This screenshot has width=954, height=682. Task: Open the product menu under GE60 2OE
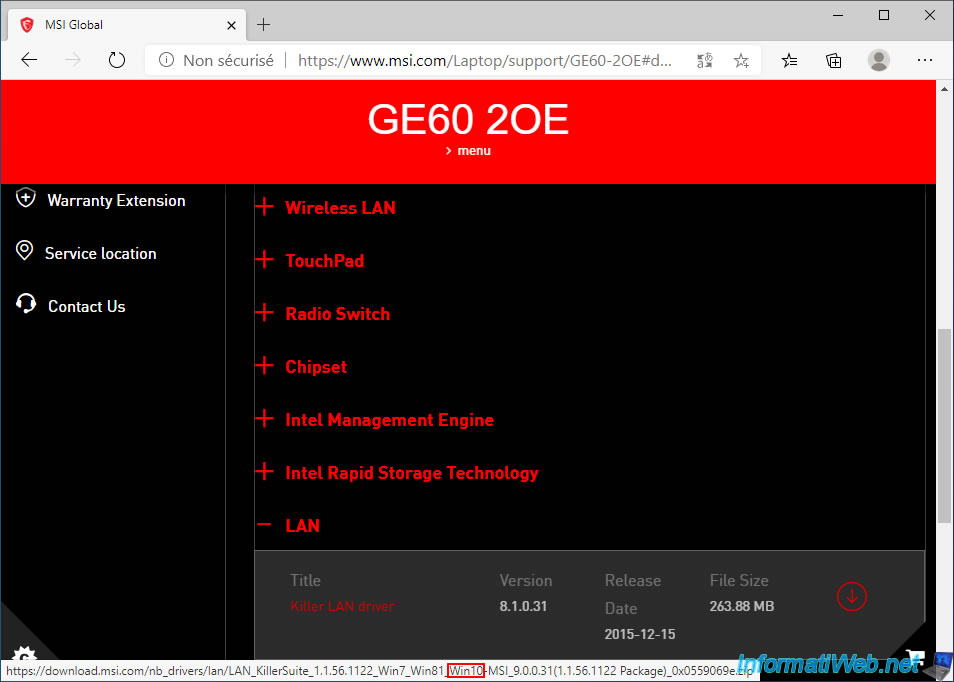(468, 151)
